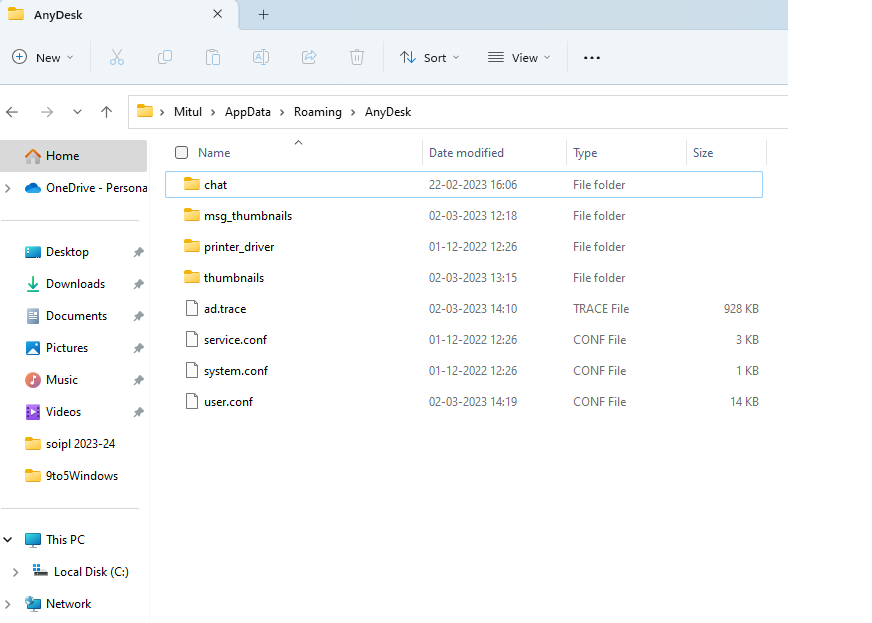Screen dimensions: 872x623
Task: Select the msg_thumbnails folder icon
Action: pyautogui.click(x=192, y=215)
